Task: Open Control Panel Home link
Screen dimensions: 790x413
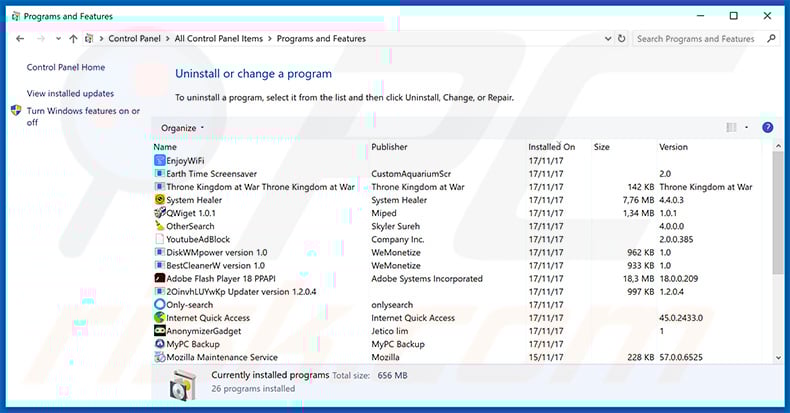Action: 66,67
